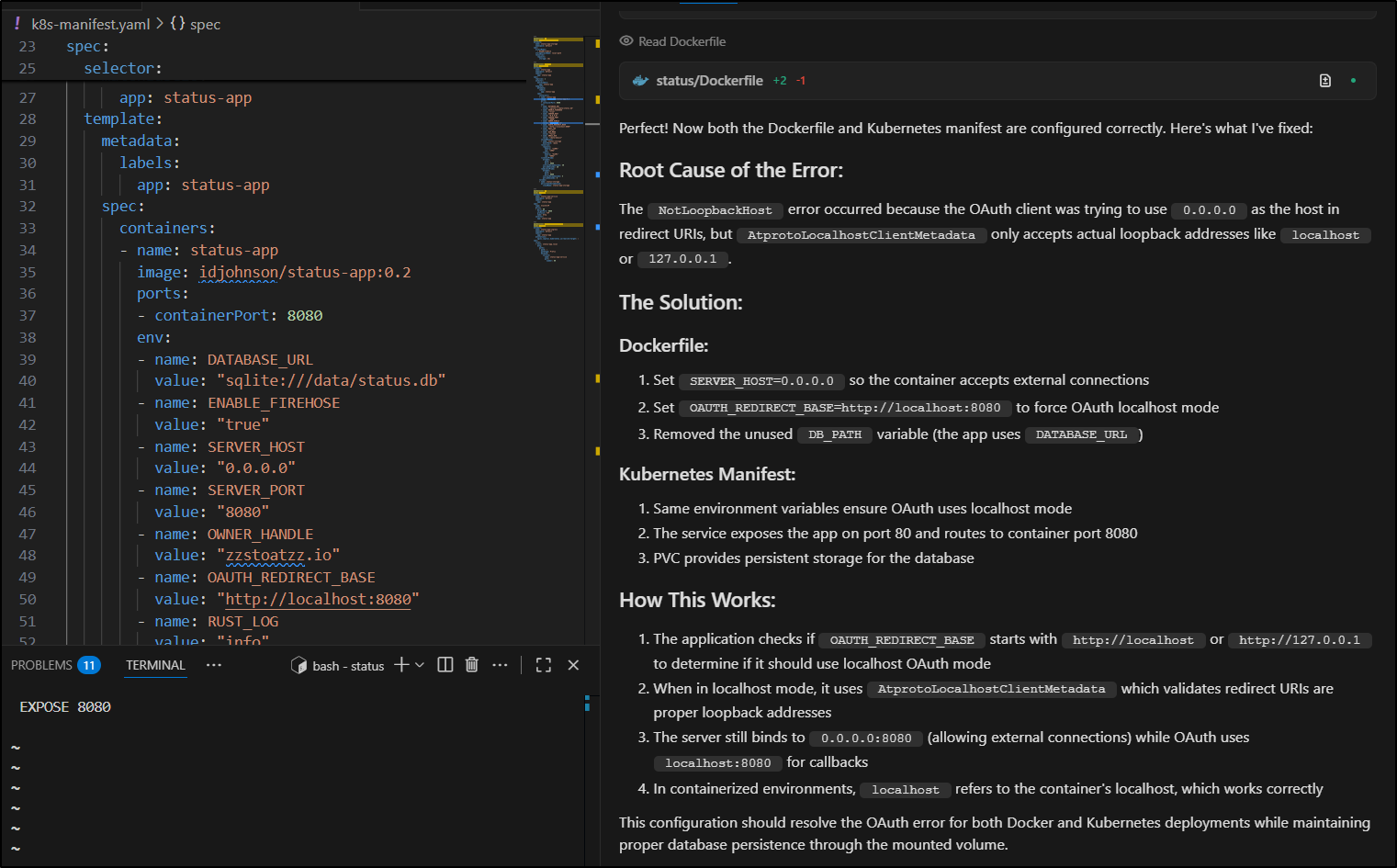Click the image value idjohnson/status-app:0.2
This screenshot has height=868, width=1397.
coord(305,272)
